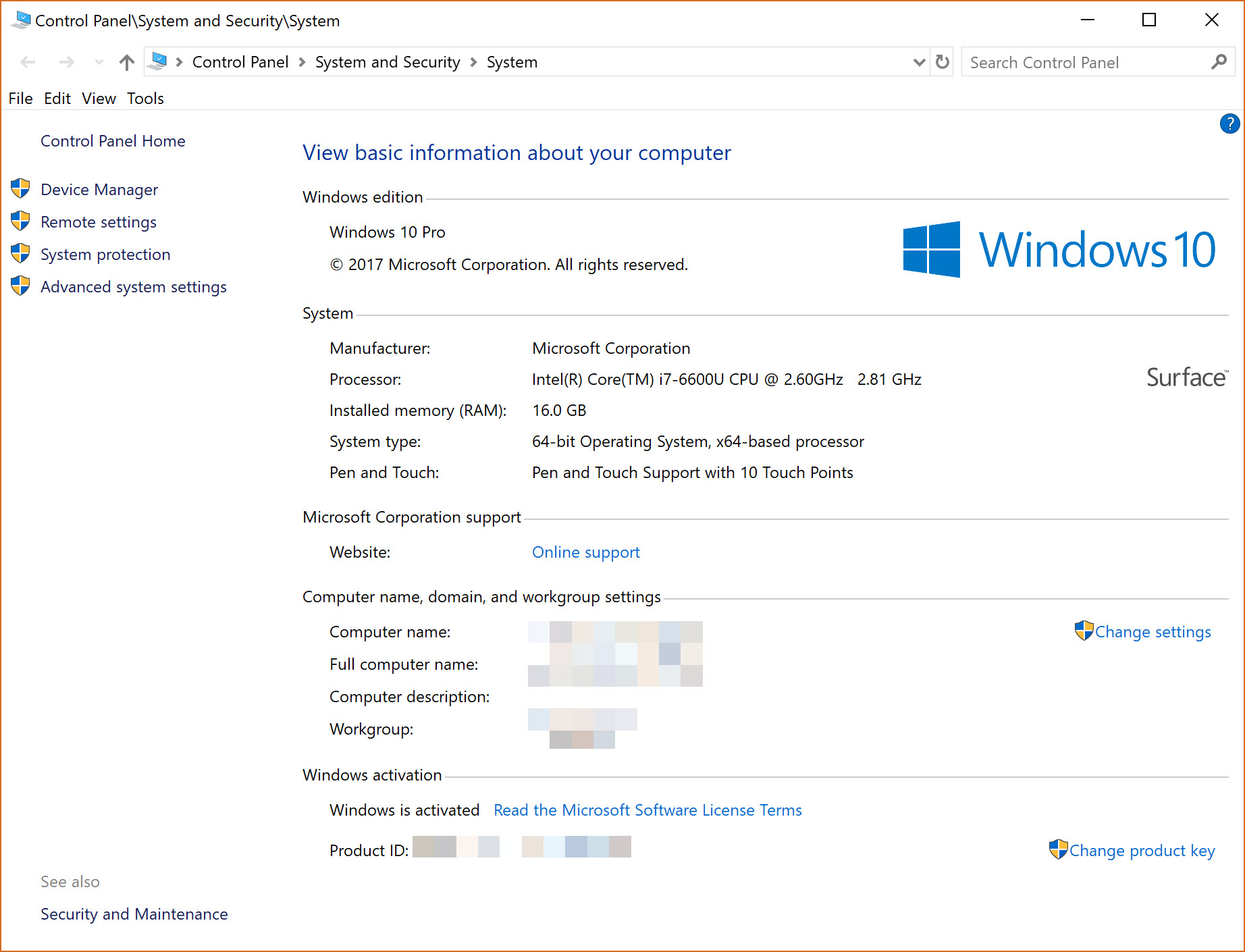Go to Control Panel Home
This screenshot has height=952, width=1245.
[113, 140]
